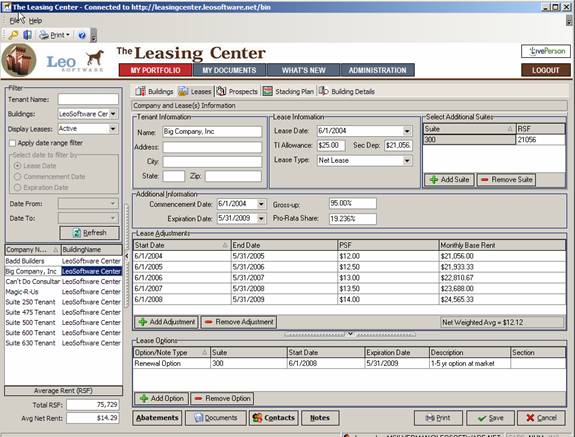Open the lease Documents button
This screenshot has width=575, height=437.
[216, 418]
